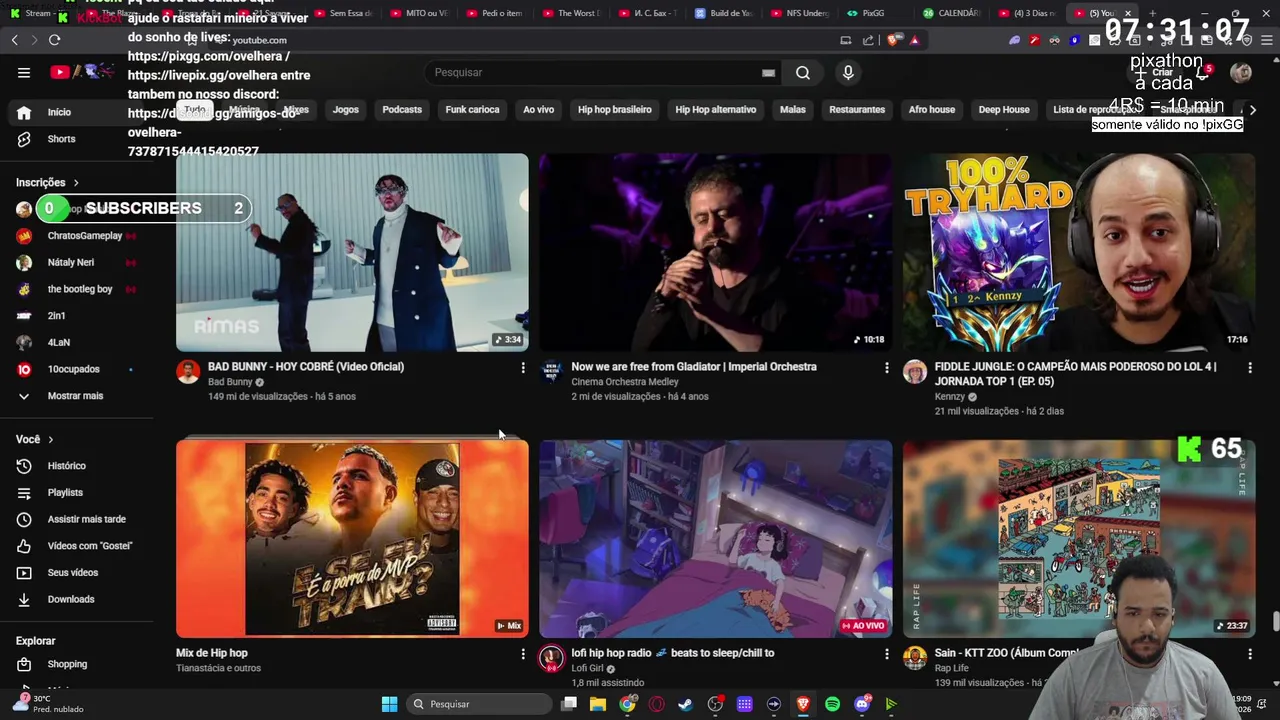
Task: Click the Kennzy channel avatar
Action: [915, 372]
